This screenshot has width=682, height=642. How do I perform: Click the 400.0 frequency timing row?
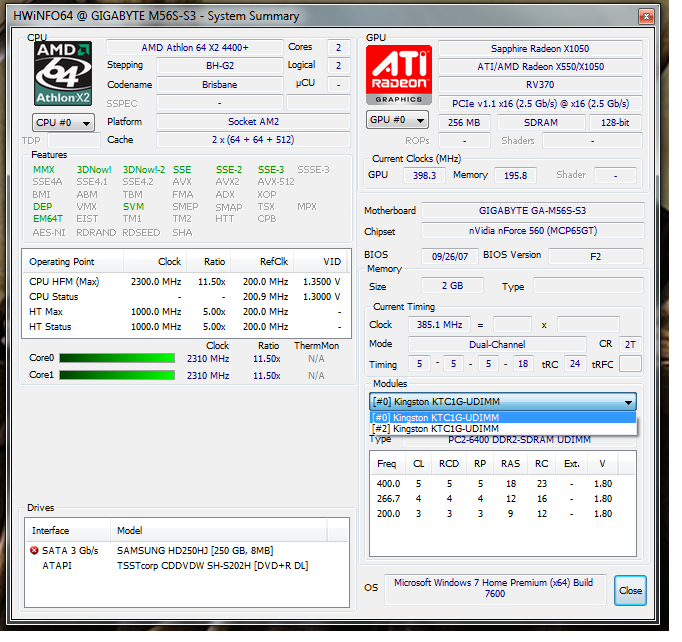tap(502, 483)
